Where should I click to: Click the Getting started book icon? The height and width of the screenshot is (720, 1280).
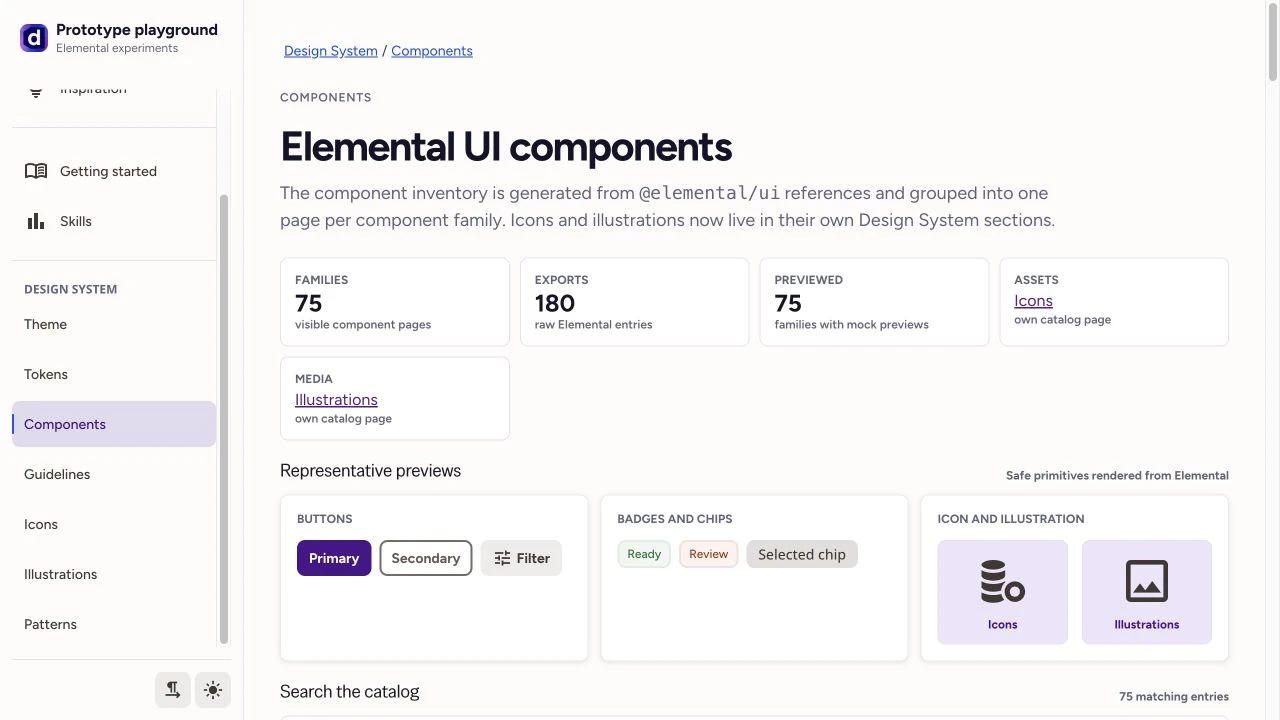(x=36, y=171)
